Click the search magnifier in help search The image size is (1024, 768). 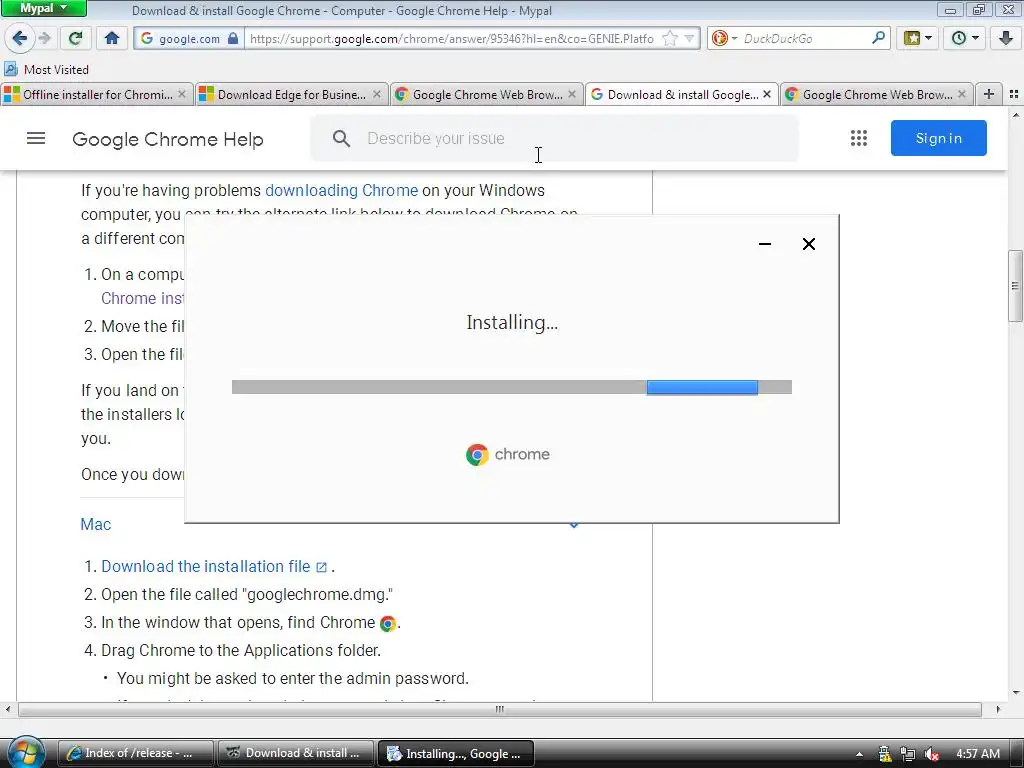click(341, 138)
